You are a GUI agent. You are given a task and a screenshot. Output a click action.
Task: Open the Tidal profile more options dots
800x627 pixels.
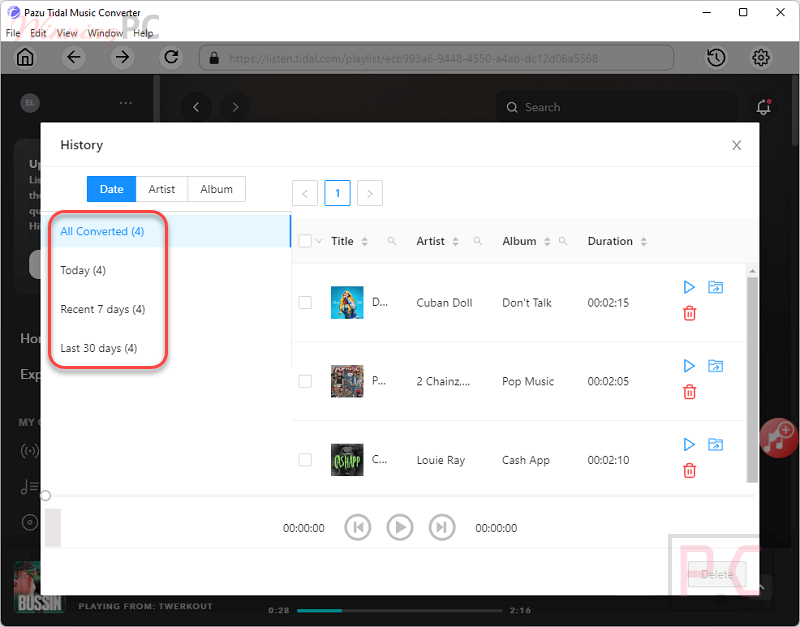(126, 103)
